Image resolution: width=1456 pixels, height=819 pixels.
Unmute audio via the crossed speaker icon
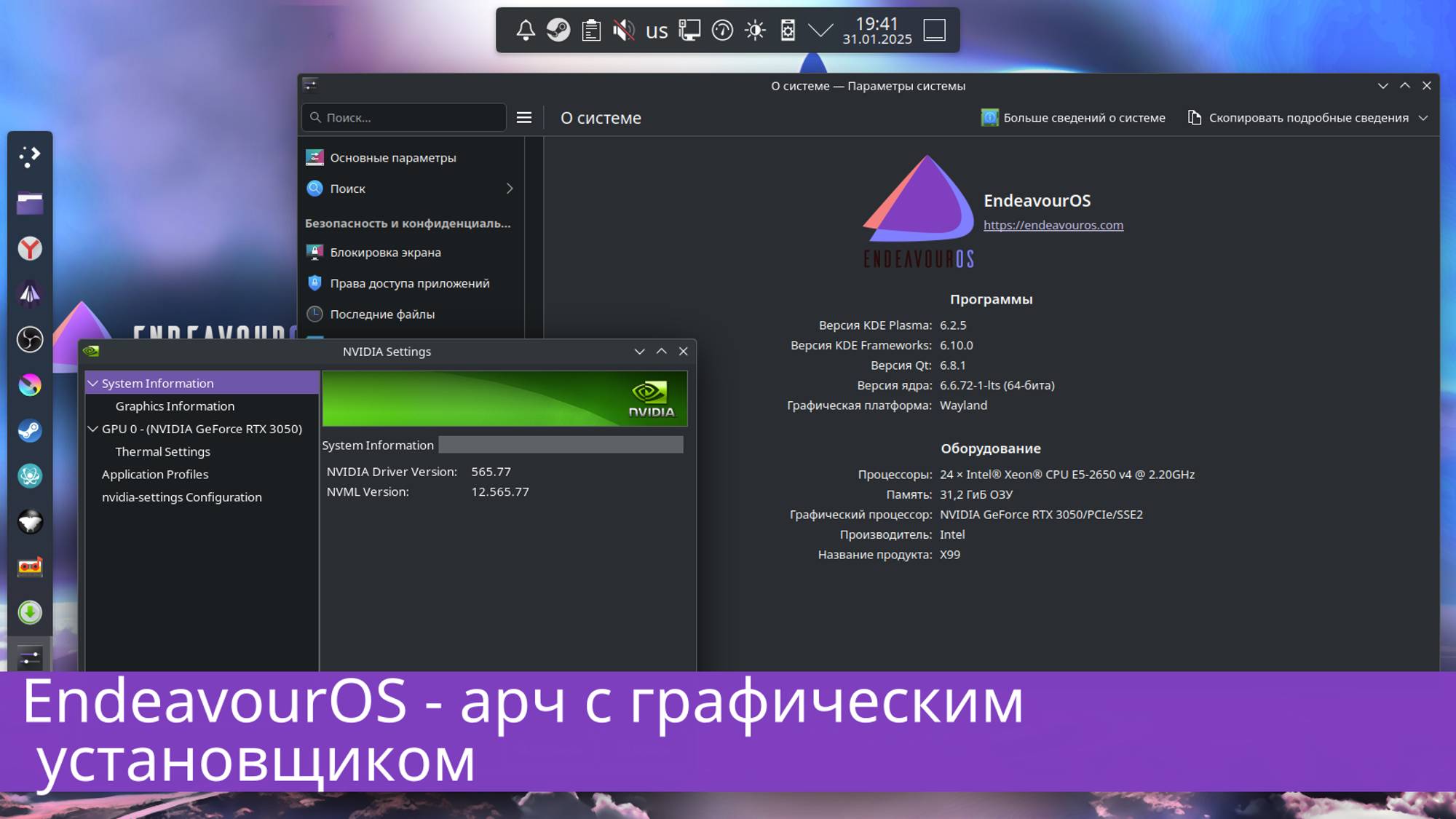[623, 31]
